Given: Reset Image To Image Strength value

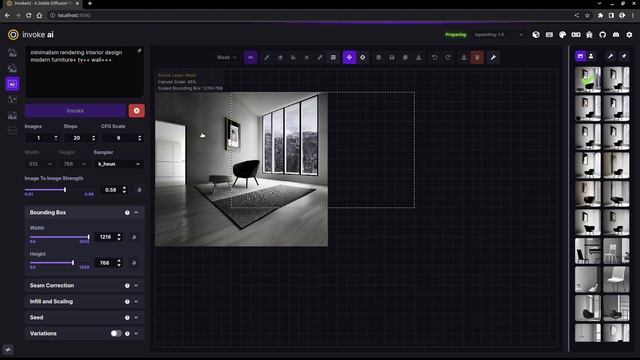Looking at the screenshot, I should (x=139, y=190).
